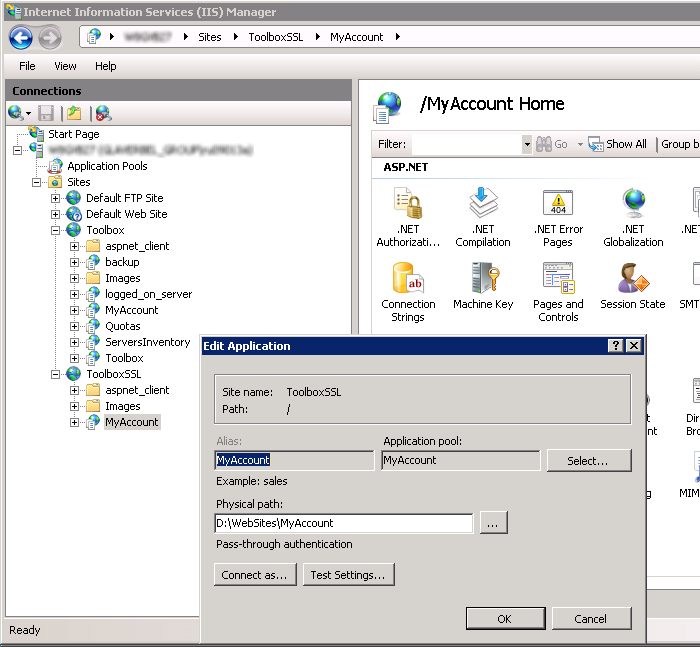Expand Default FTP Site node

click(x=55, y=198)
